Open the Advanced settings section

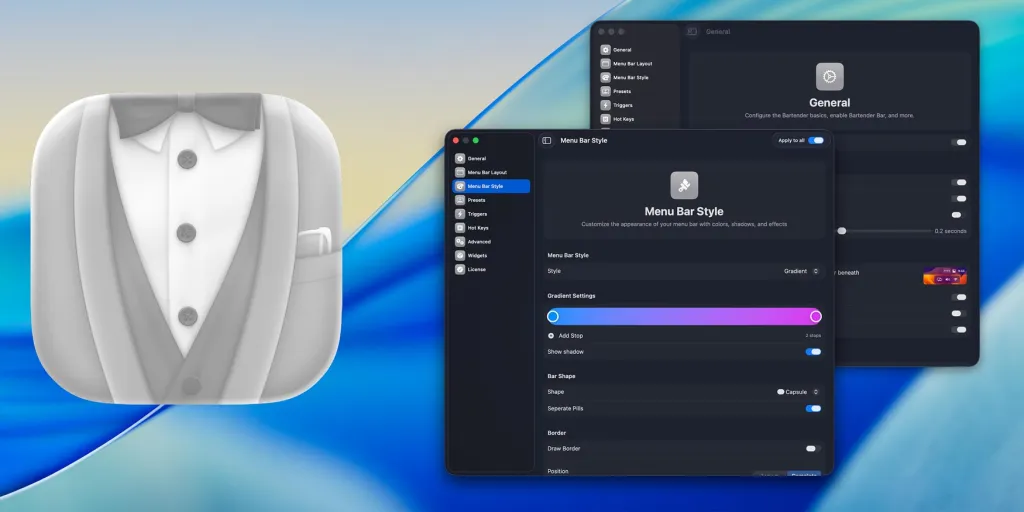pyautogui.click(x=479, y=242)
